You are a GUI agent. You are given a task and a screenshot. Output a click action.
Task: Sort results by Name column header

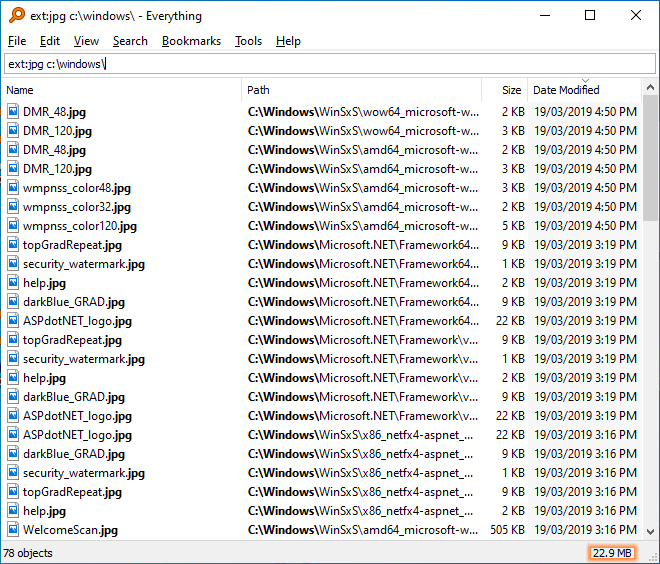tap(122, 90)
